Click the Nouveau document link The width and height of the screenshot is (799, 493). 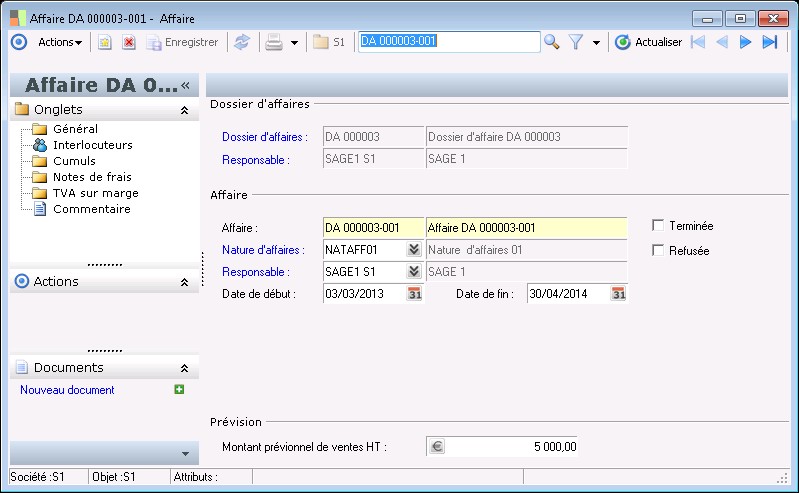coord(67,390)
